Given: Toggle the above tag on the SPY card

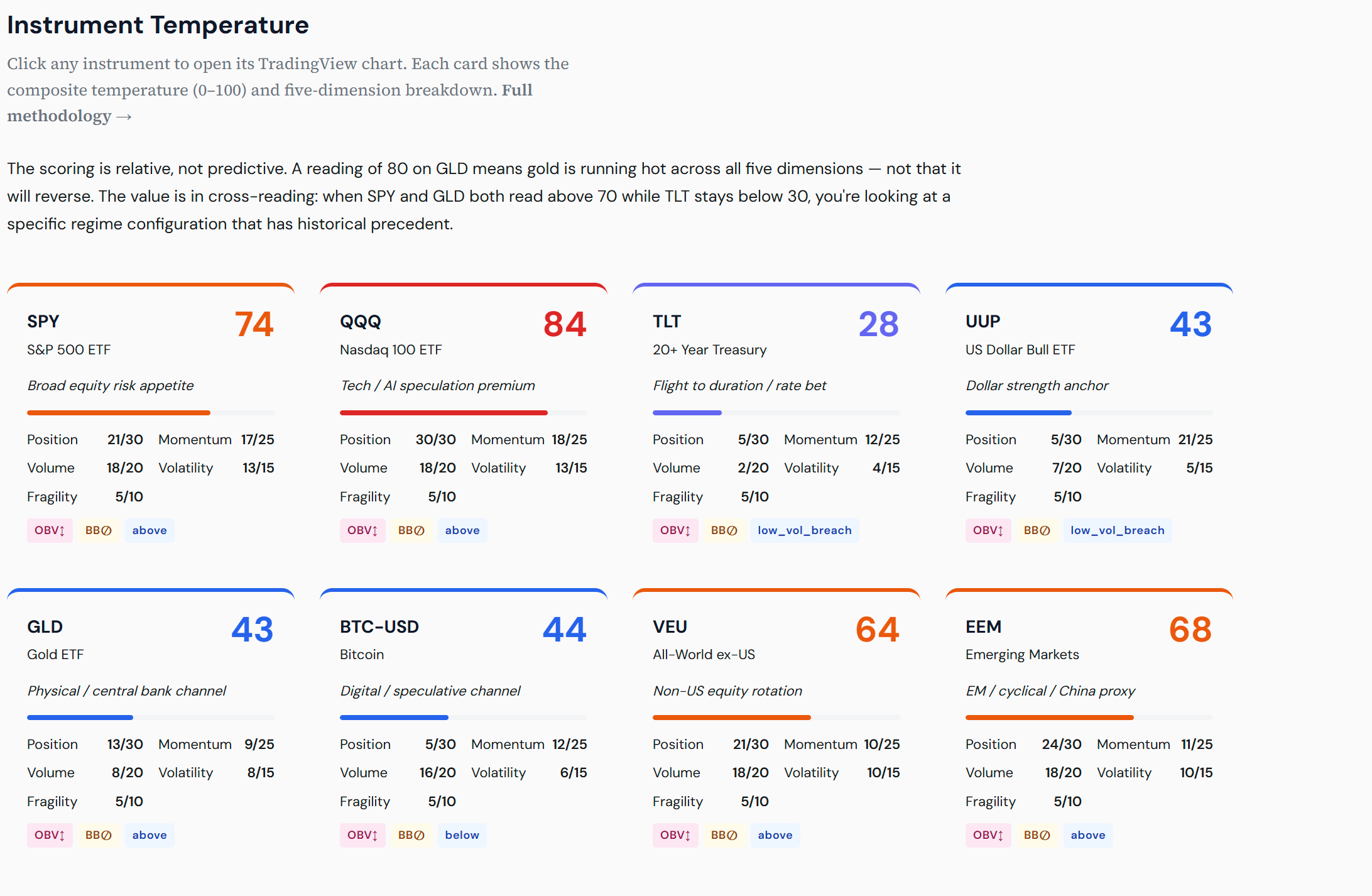Looking at the screenshot, I should tap(150, 530).
